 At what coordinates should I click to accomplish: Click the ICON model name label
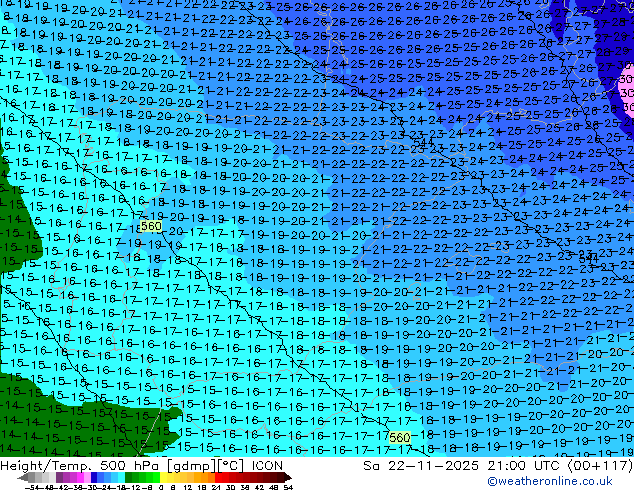pos(267,466)
